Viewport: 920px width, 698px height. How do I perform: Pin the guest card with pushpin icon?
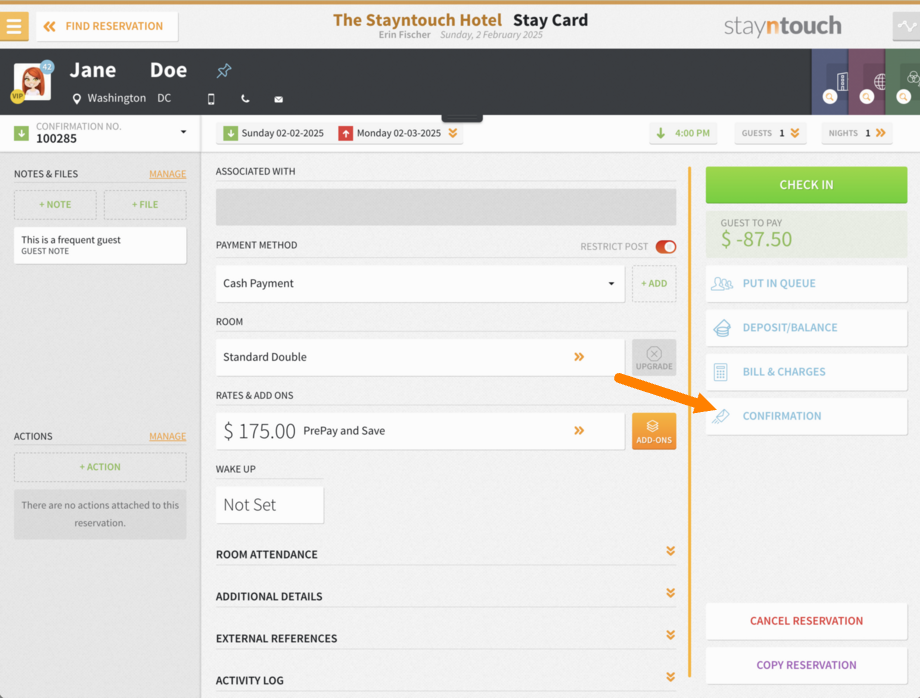(224, 71)
